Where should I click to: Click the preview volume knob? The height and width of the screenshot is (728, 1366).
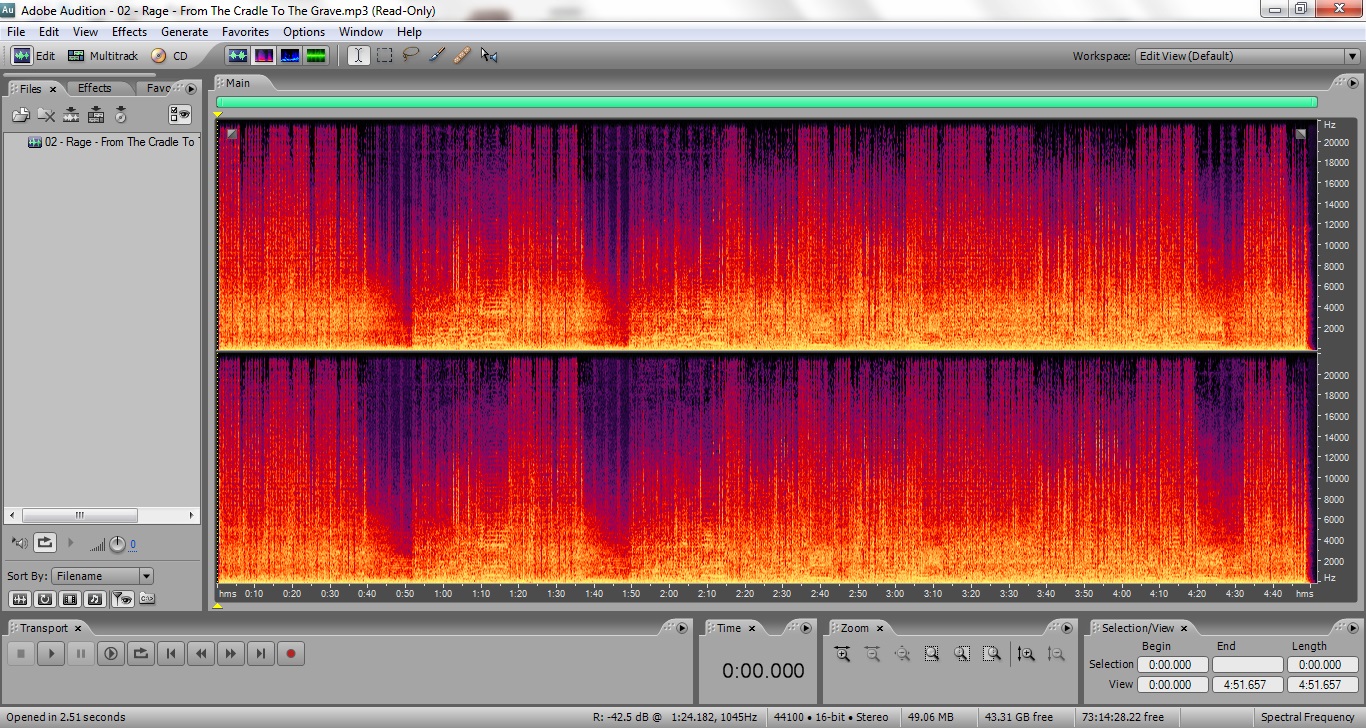tap(117, 544)
